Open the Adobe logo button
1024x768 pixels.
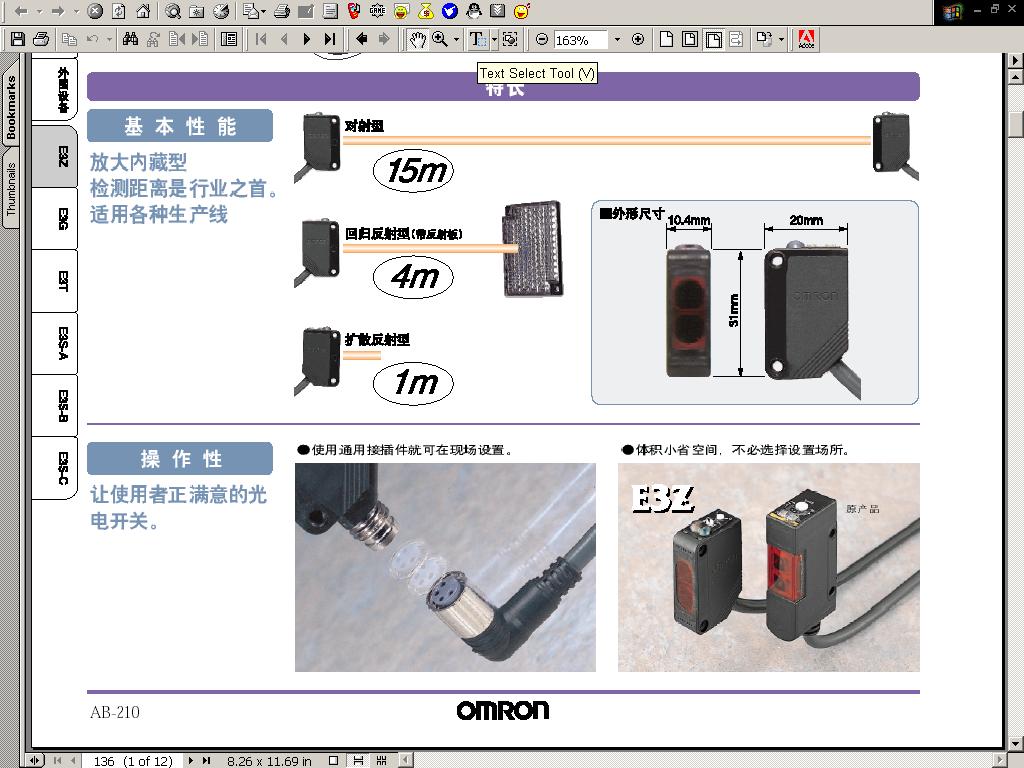click(807, 39)
